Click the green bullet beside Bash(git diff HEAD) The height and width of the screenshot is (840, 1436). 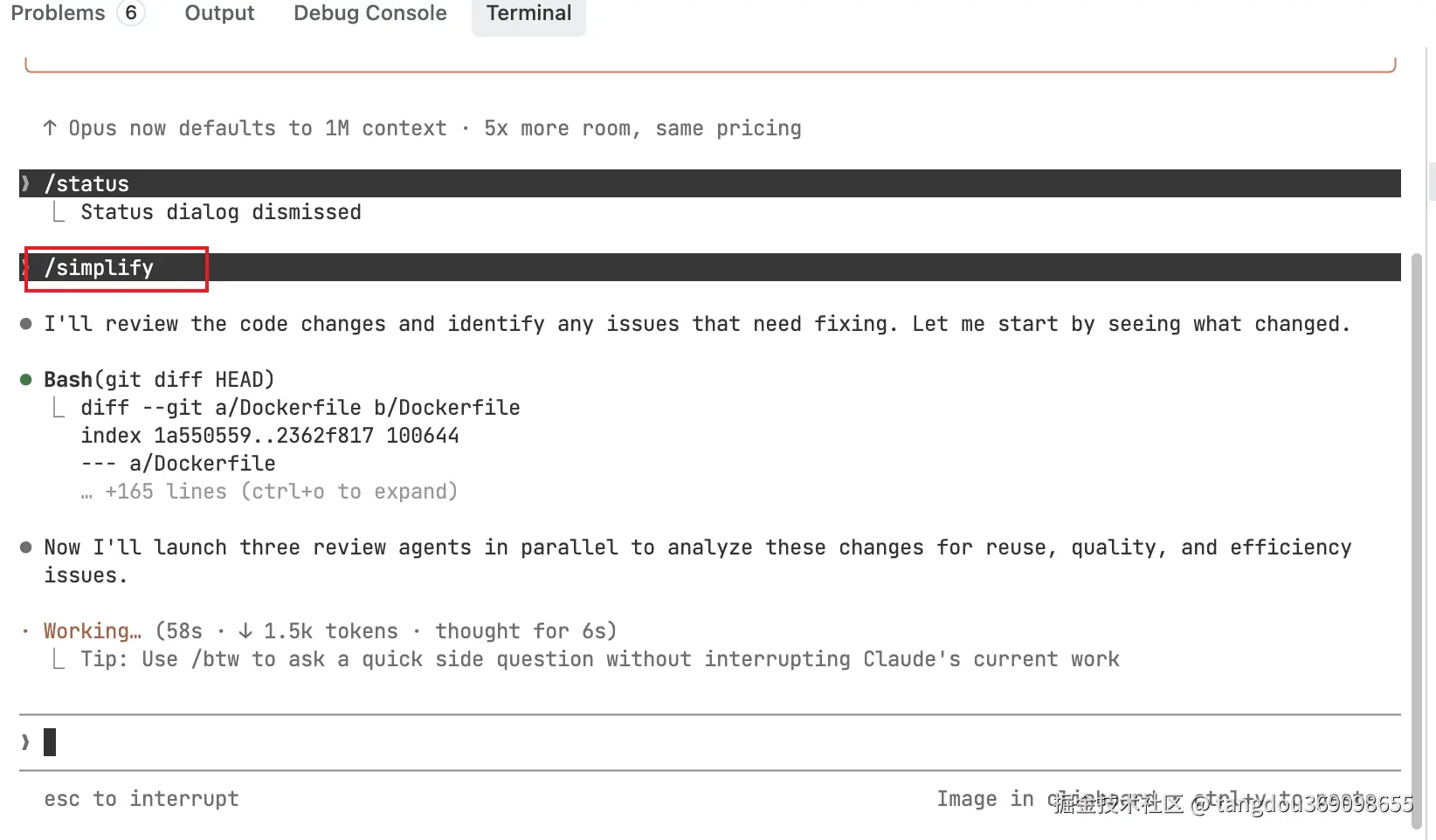(x=26, y=380)
